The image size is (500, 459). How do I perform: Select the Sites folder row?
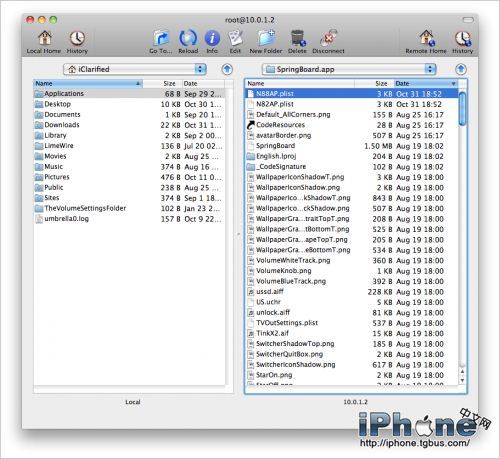[129, 198]
